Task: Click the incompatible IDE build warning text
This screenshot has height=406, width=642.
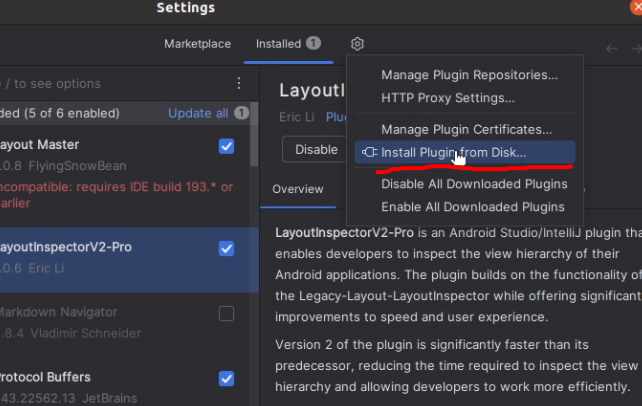Action: tap(116, 195)
